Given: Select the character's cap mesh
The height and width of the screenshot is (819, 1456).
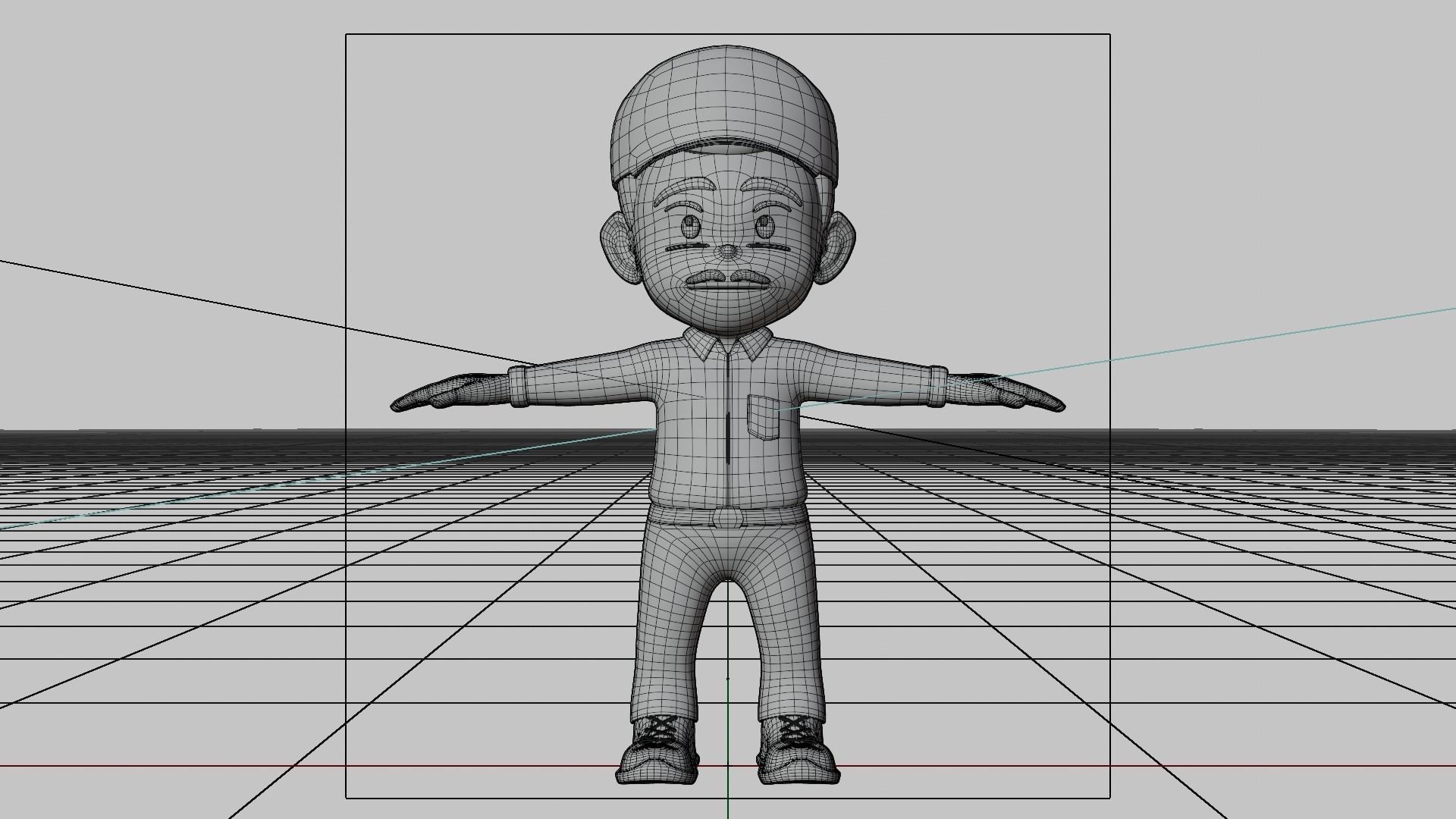Looking at the screenshot, I should pos(725,99).
